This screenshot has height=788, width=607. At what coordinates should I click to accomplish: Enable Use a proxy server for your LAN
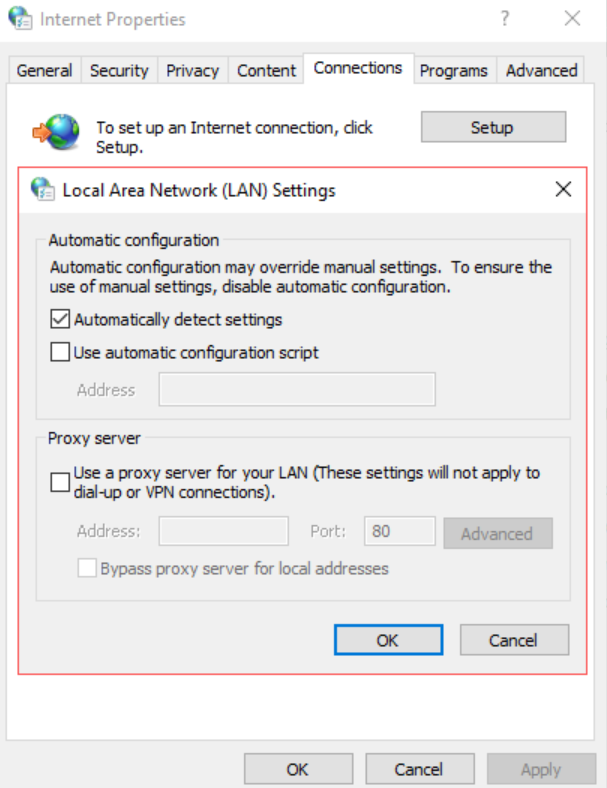coord(60,482)
